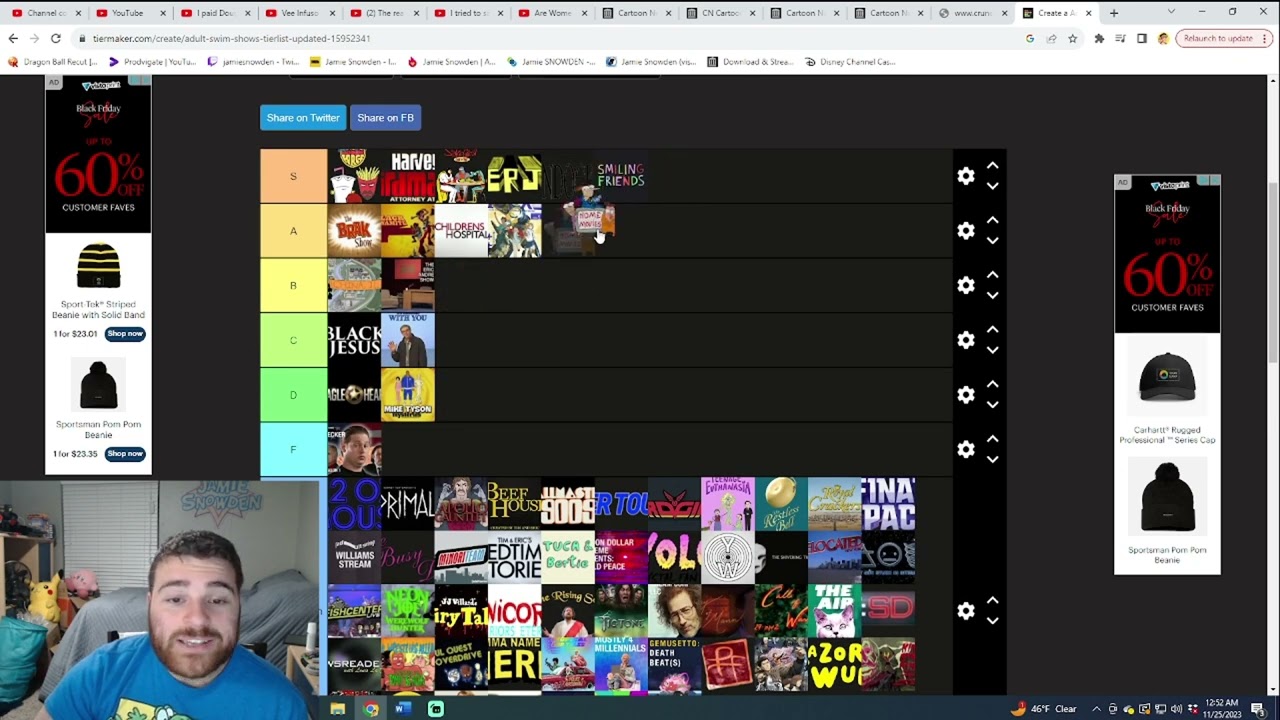The image size is (1280, 720).
Task: Click the Share on Twitter button
Action: (x=303, y=118)
